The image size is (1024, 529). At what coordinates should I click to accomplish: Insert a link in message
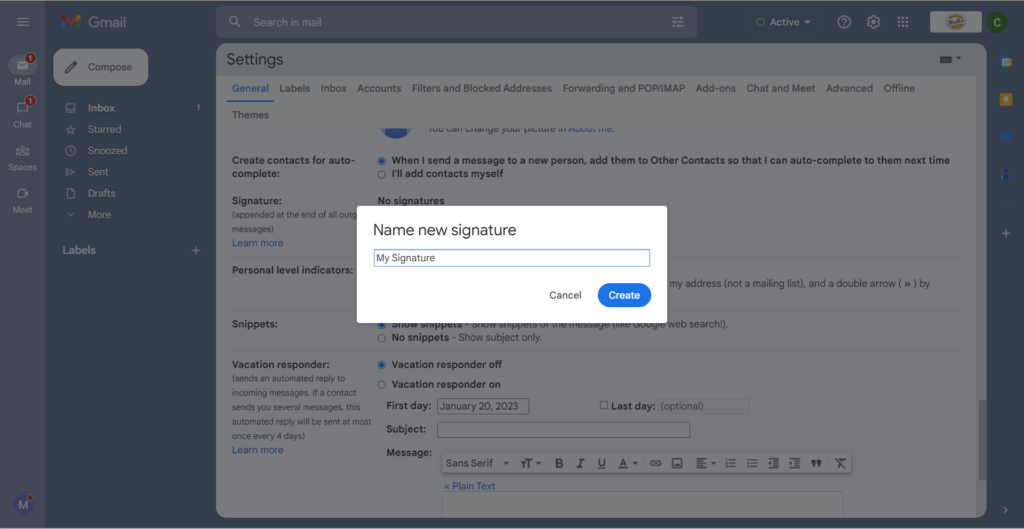[x=656, y=463]
